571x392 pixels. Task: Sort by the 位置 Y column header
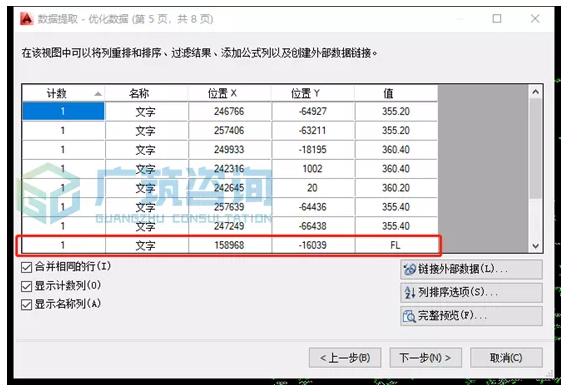313,93
